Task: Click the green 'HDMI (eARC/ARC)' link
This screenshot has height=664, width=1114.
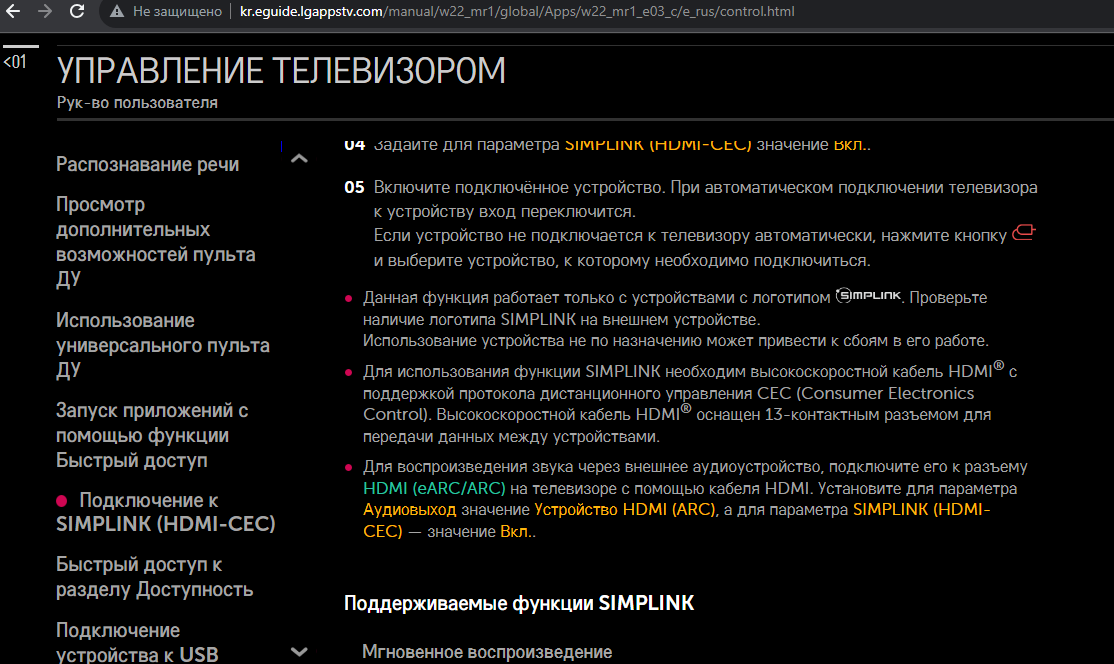Action: (x=436, y=489)
